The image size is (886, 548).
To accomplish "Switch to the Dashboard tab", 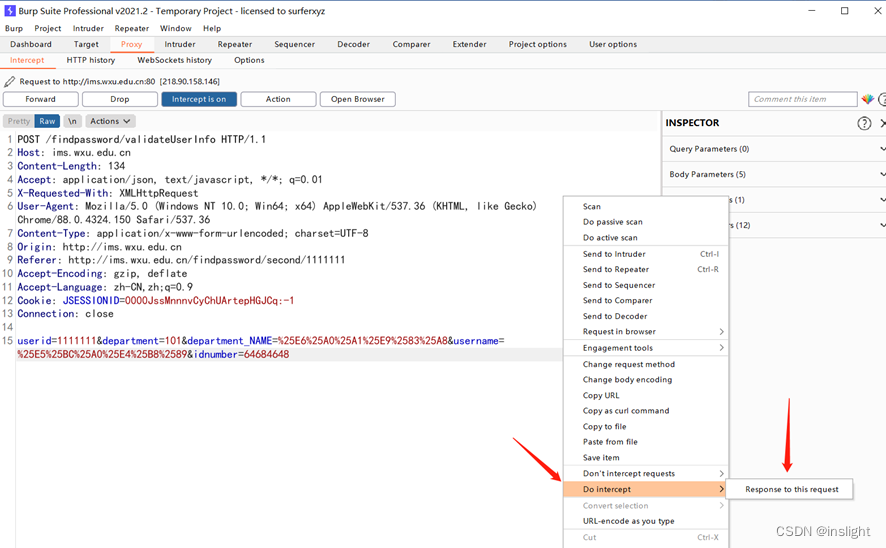I will coord(31,44).
